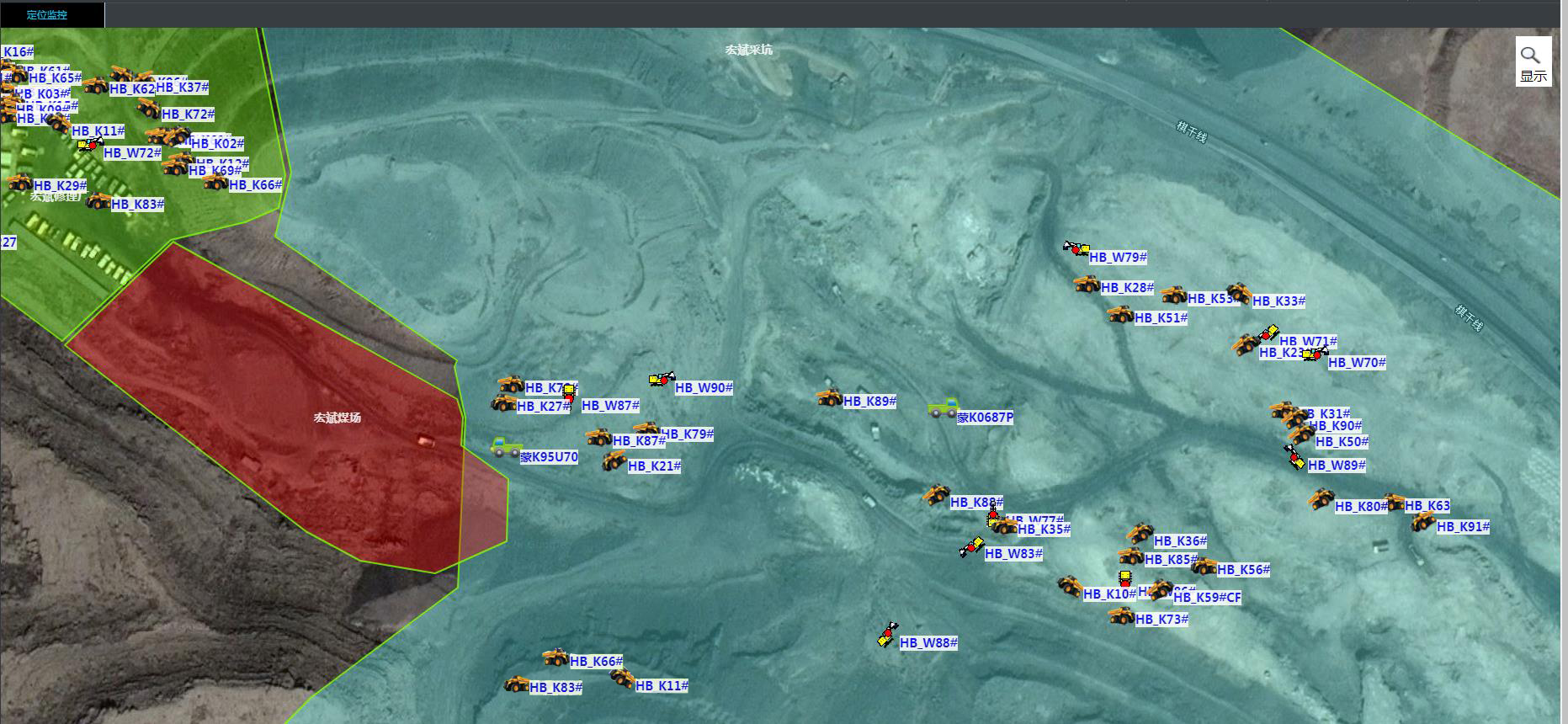Select the excavator icon for HB_W88#
Screen dimensions: 1568x724
887,636
